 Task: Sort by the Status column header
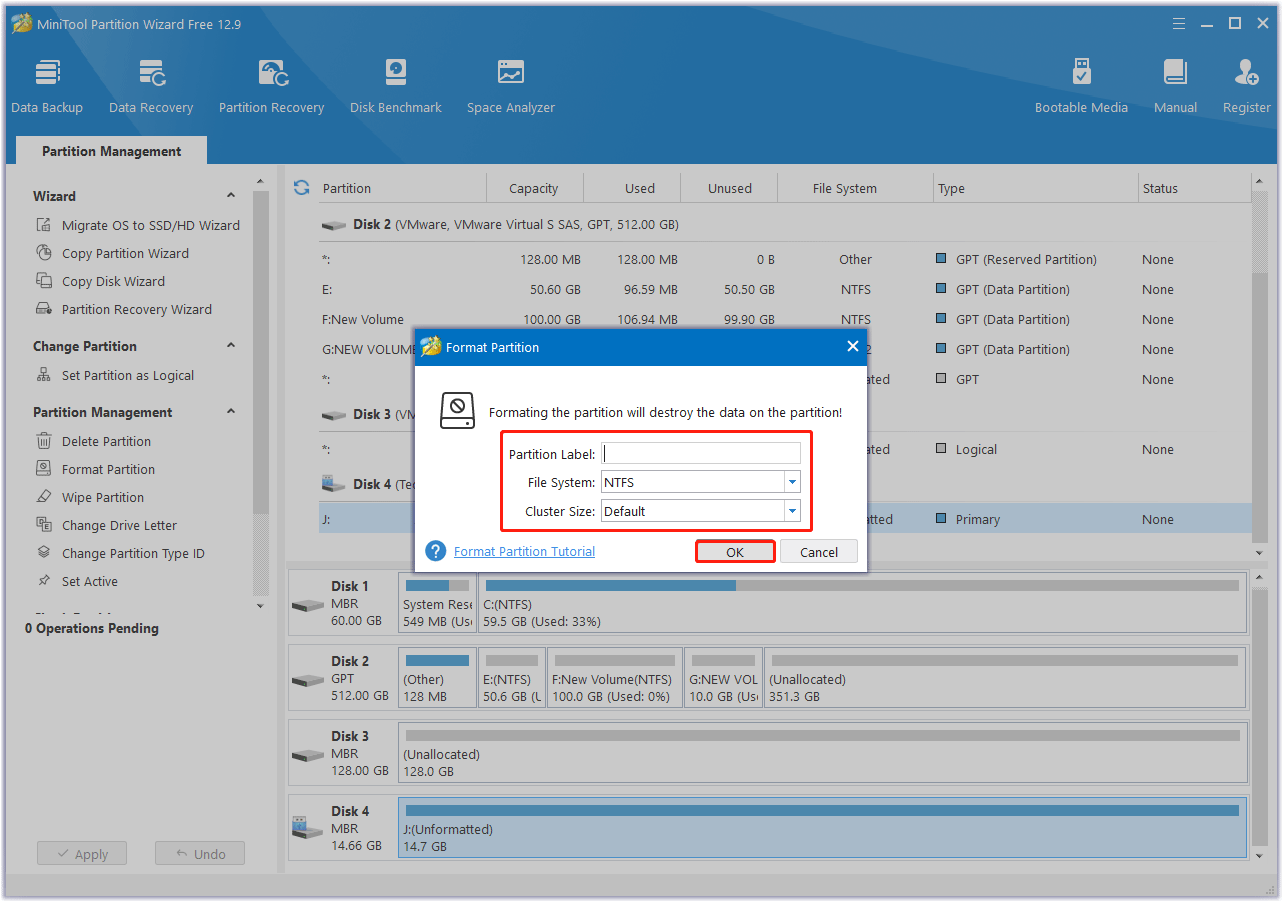[x=1193, y=188]
